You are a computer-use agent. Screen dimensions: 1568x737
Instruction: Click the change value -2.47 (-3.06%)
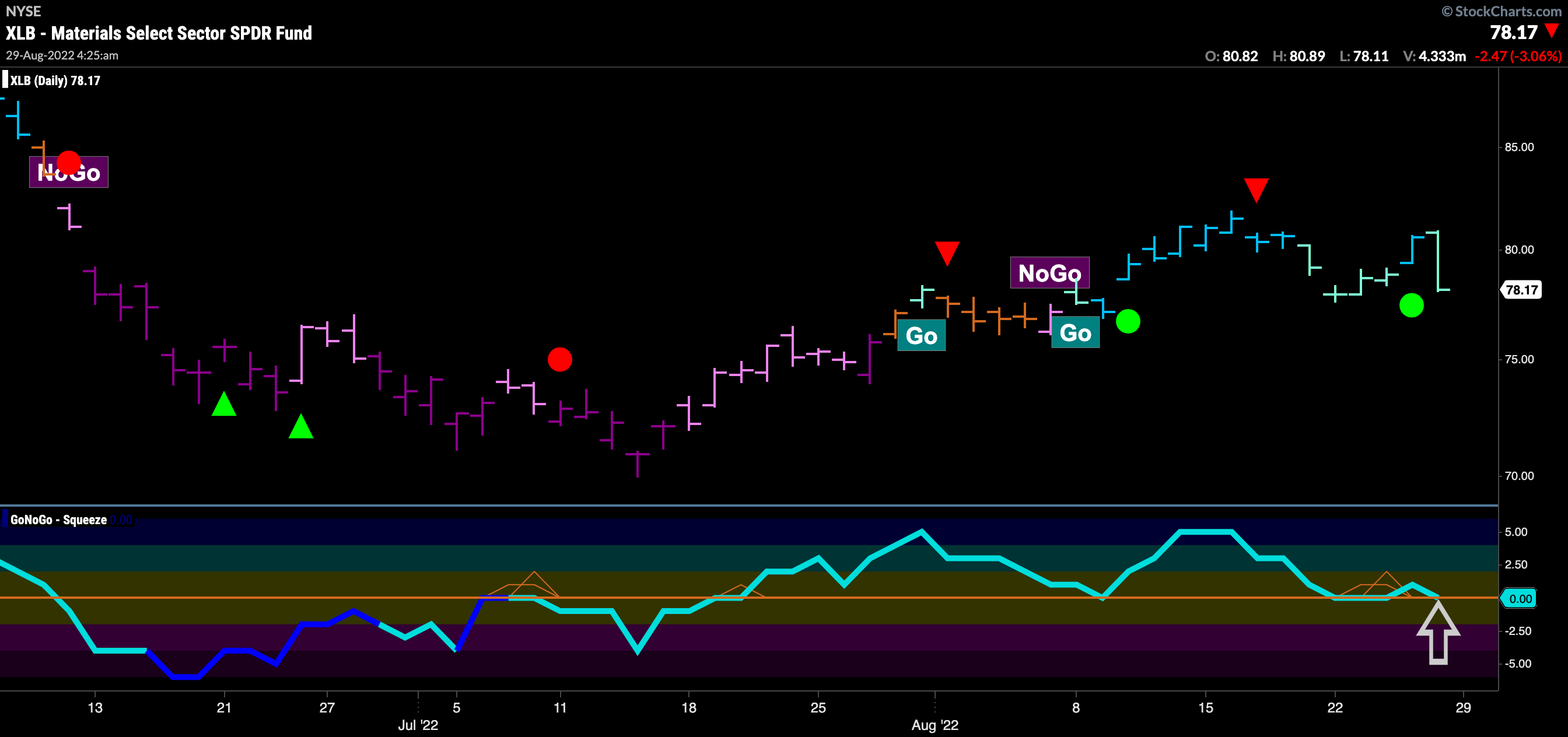[1518, 56]
